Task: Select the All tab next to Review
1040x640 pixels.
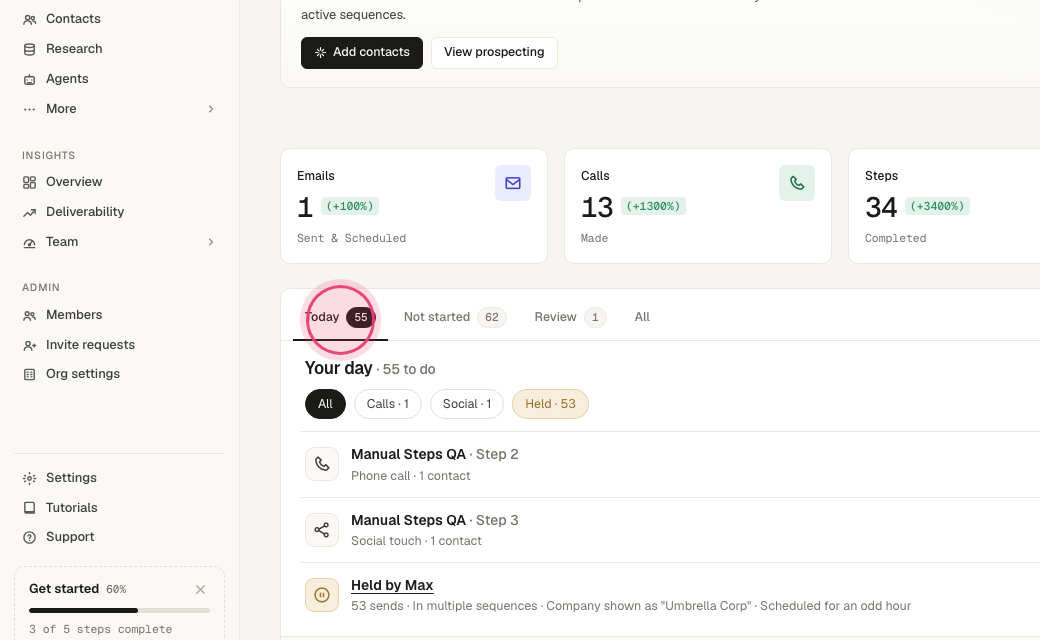Action: click(642, 317)
